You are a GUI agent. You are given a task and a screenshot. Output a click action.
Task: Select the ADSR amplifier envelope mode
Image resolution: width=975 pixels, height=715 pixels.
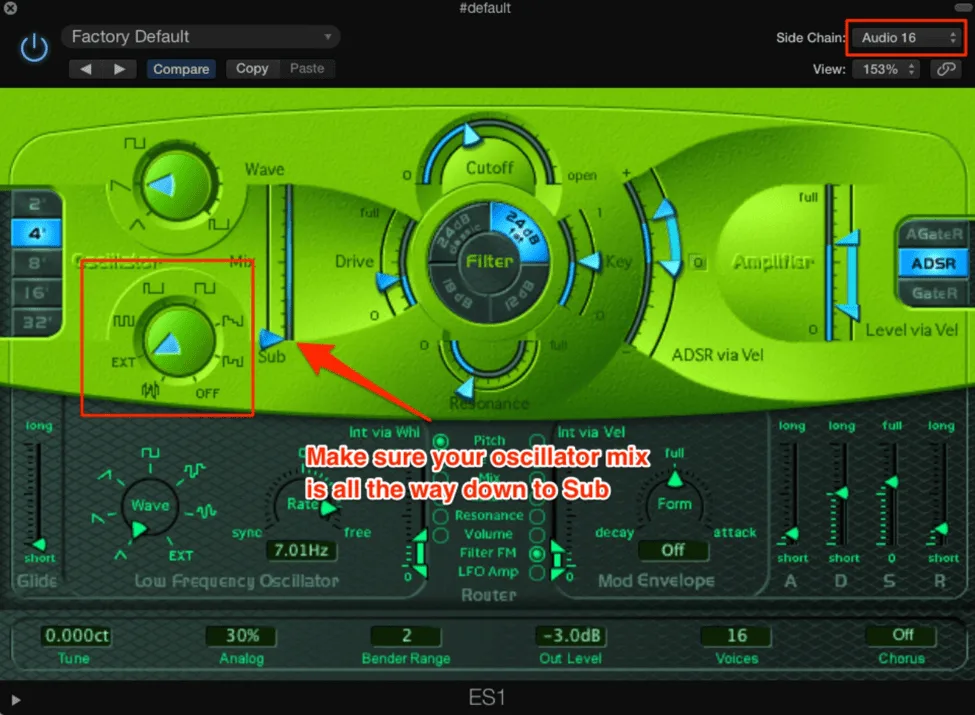pyautogui.click(x=934, y=264)
